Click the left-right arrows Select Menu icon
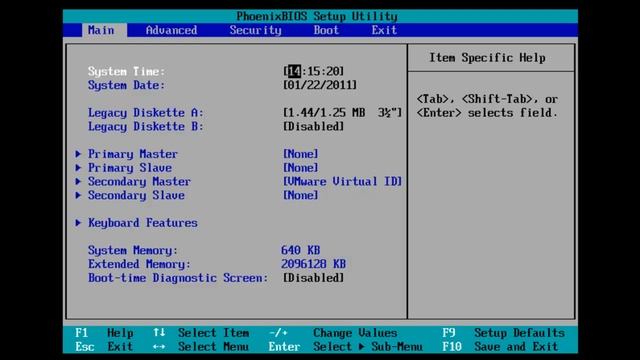This screenshot has height=360, width=640. pos(159,347)
